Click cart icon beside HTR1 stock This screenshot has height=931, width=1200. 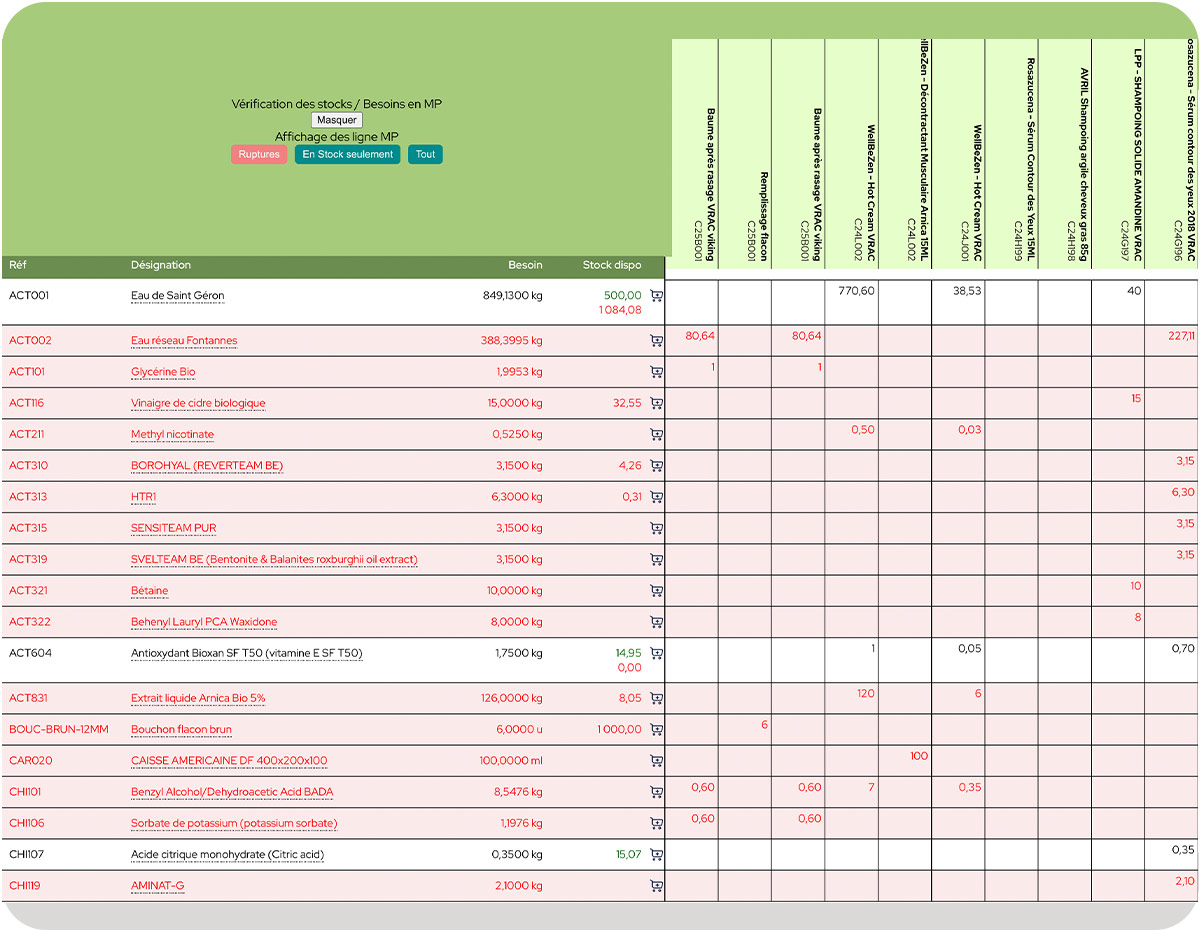(x=656, y=497)
